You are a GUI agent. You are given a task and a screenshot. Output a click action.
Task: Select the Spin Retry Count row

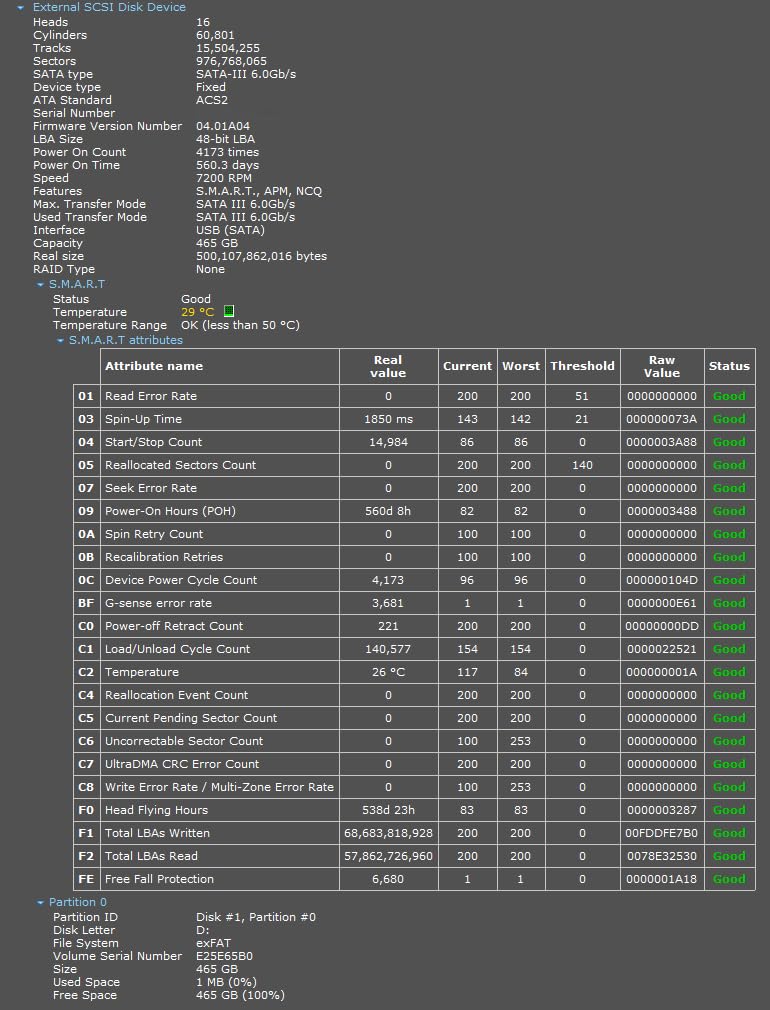pyautogui.click(x=414, y=534)
